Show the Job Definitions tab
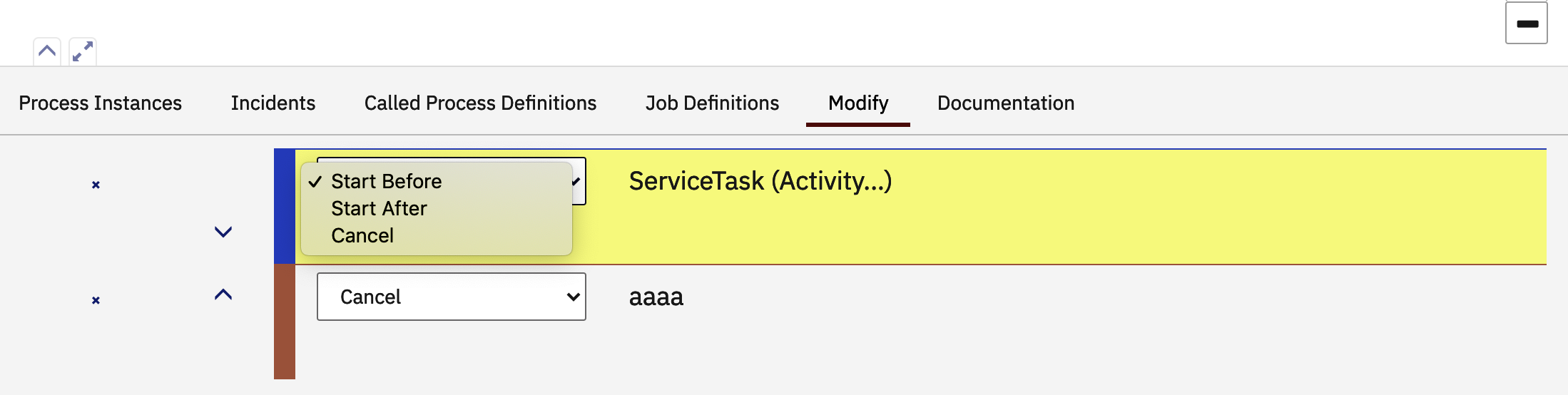 [712, 103]
